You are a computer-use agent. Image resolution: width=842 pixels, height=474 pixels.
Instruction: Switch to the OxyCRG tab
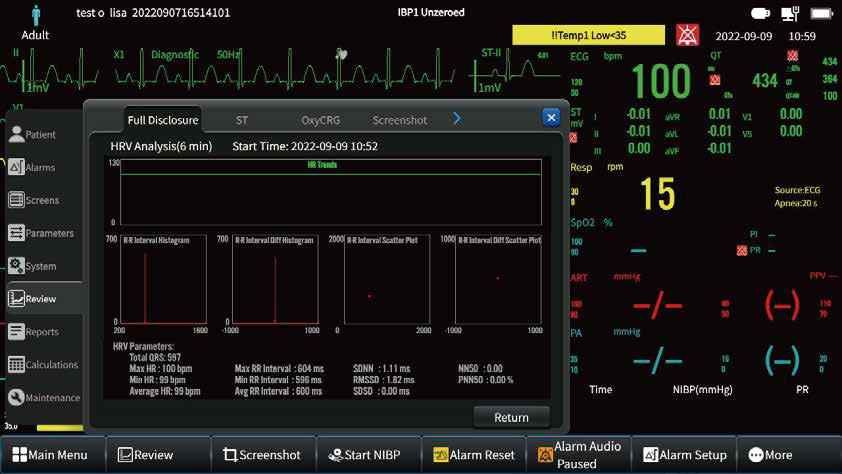(320, 120)
